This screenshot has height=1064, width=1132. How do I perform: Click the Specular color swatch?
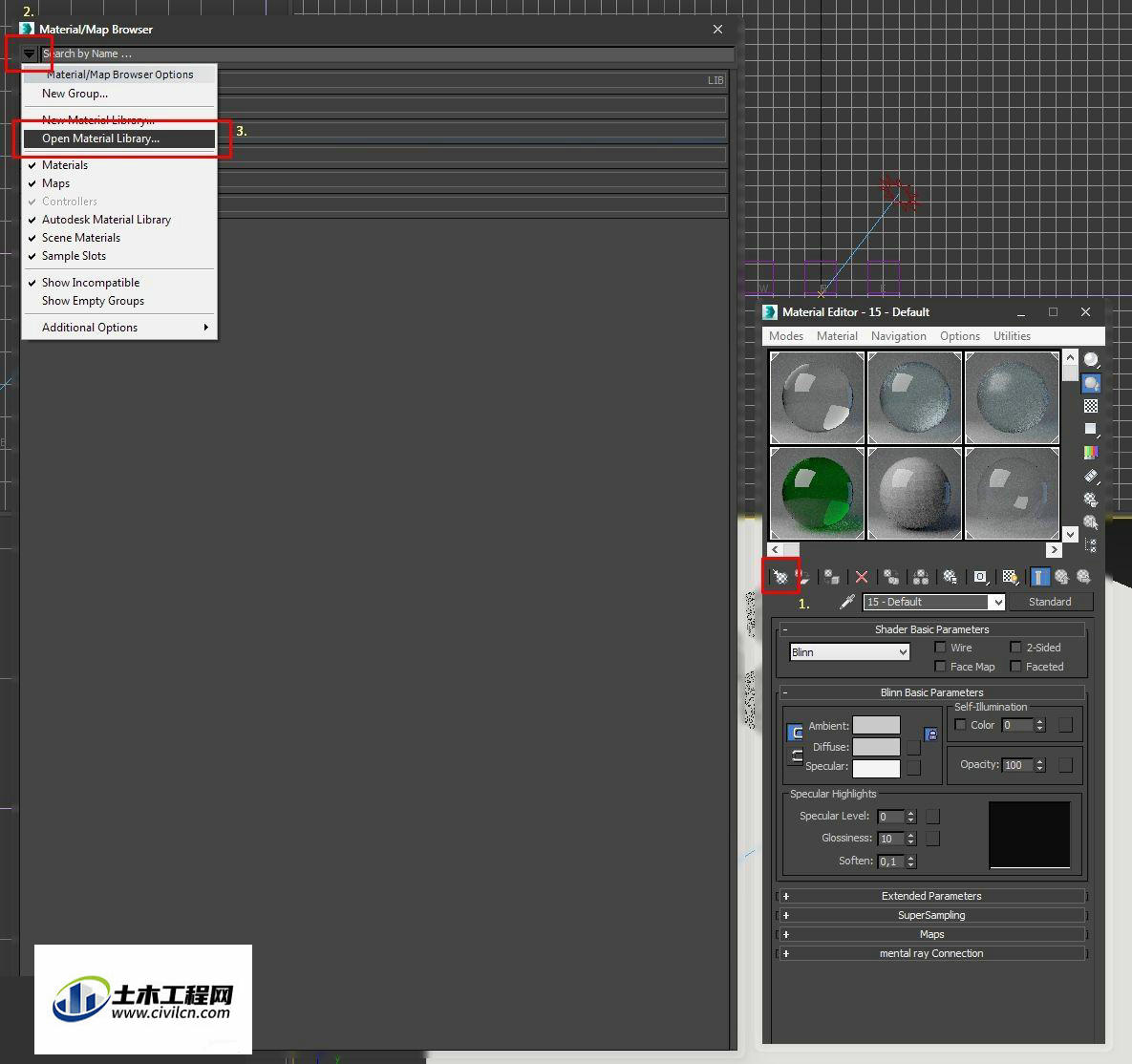point(876,768)
